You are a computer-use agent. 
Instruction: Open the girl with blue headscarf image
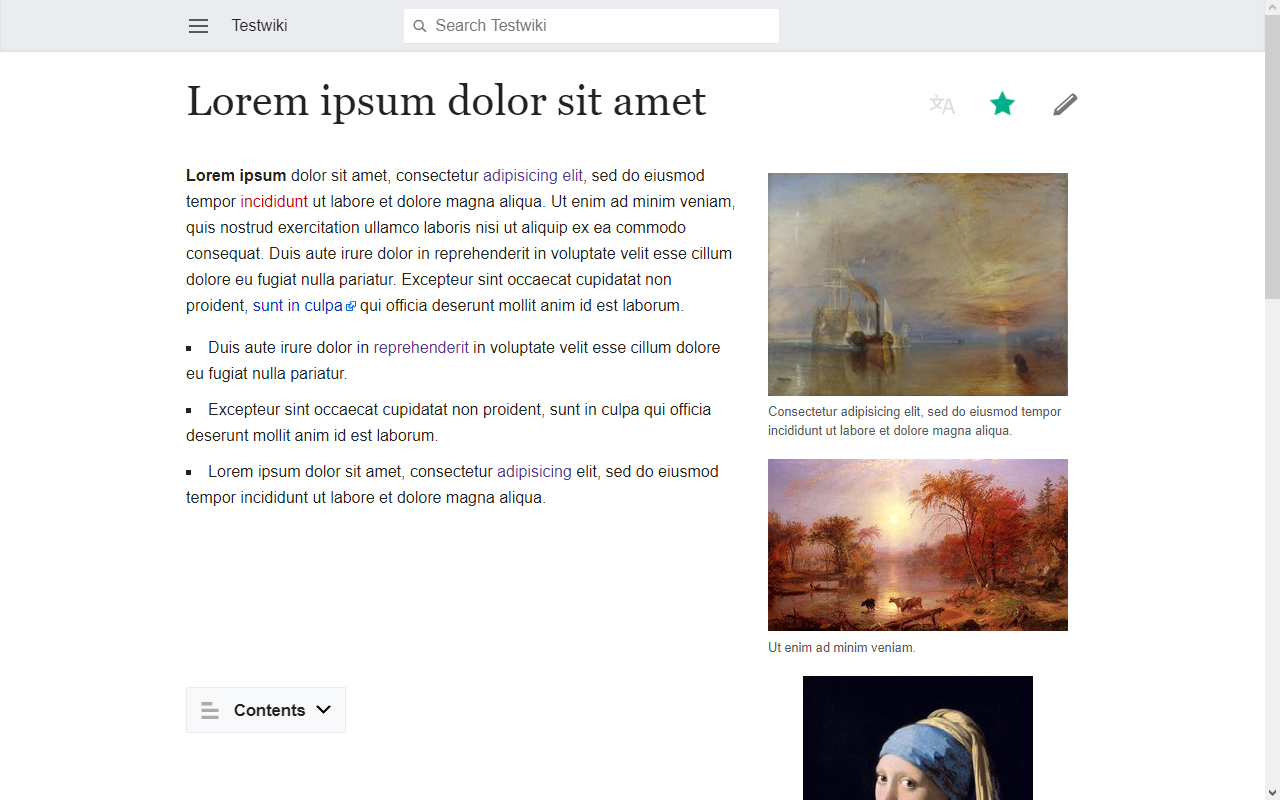coord(917,740)
